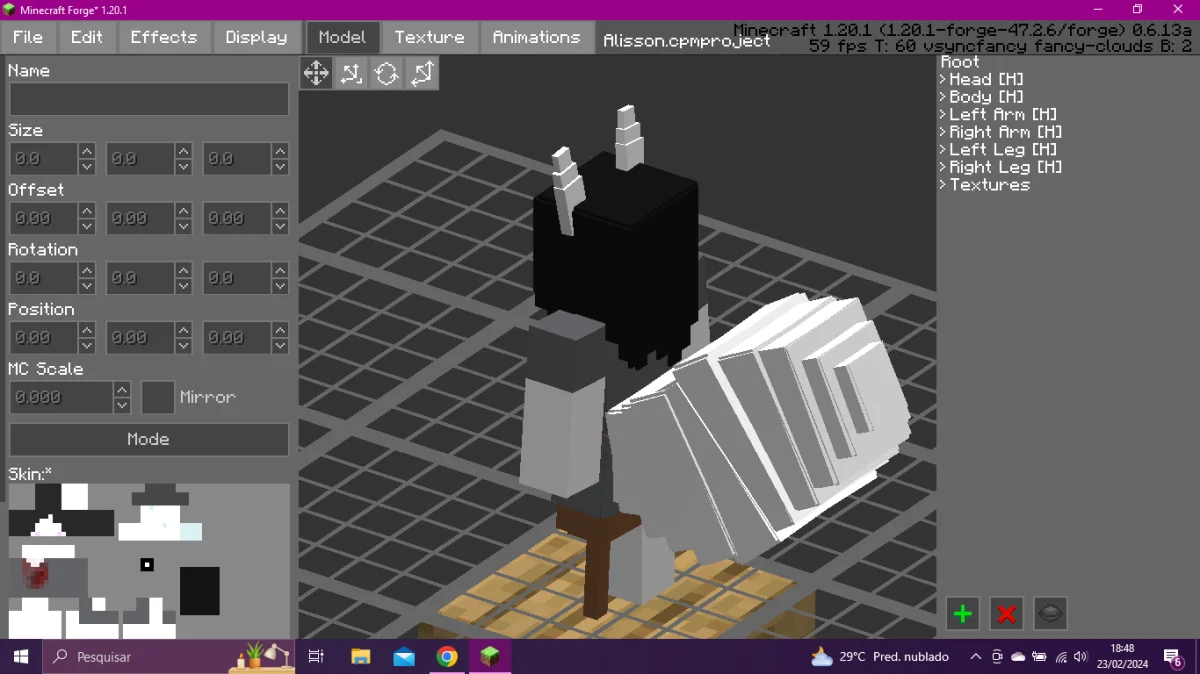Increase Size Z with its up arrow
1200x674 pixels.
280,151
